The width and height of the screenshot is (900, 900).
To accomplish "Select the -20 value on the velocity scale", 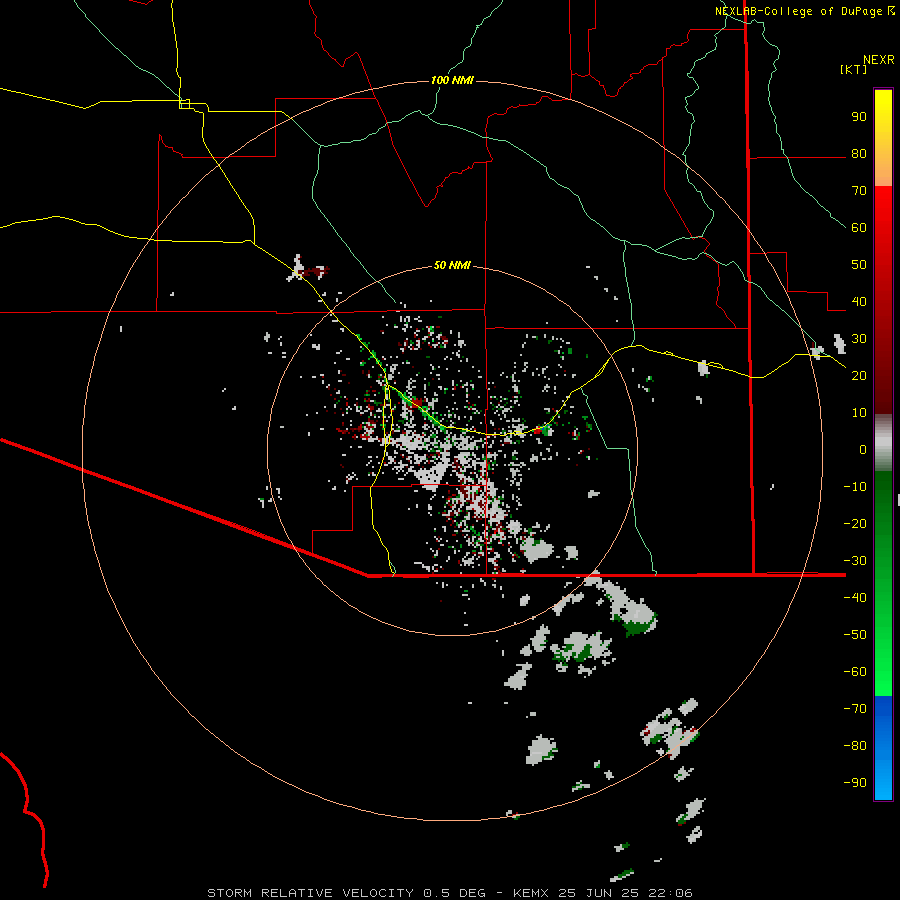I will click(855, 523).
